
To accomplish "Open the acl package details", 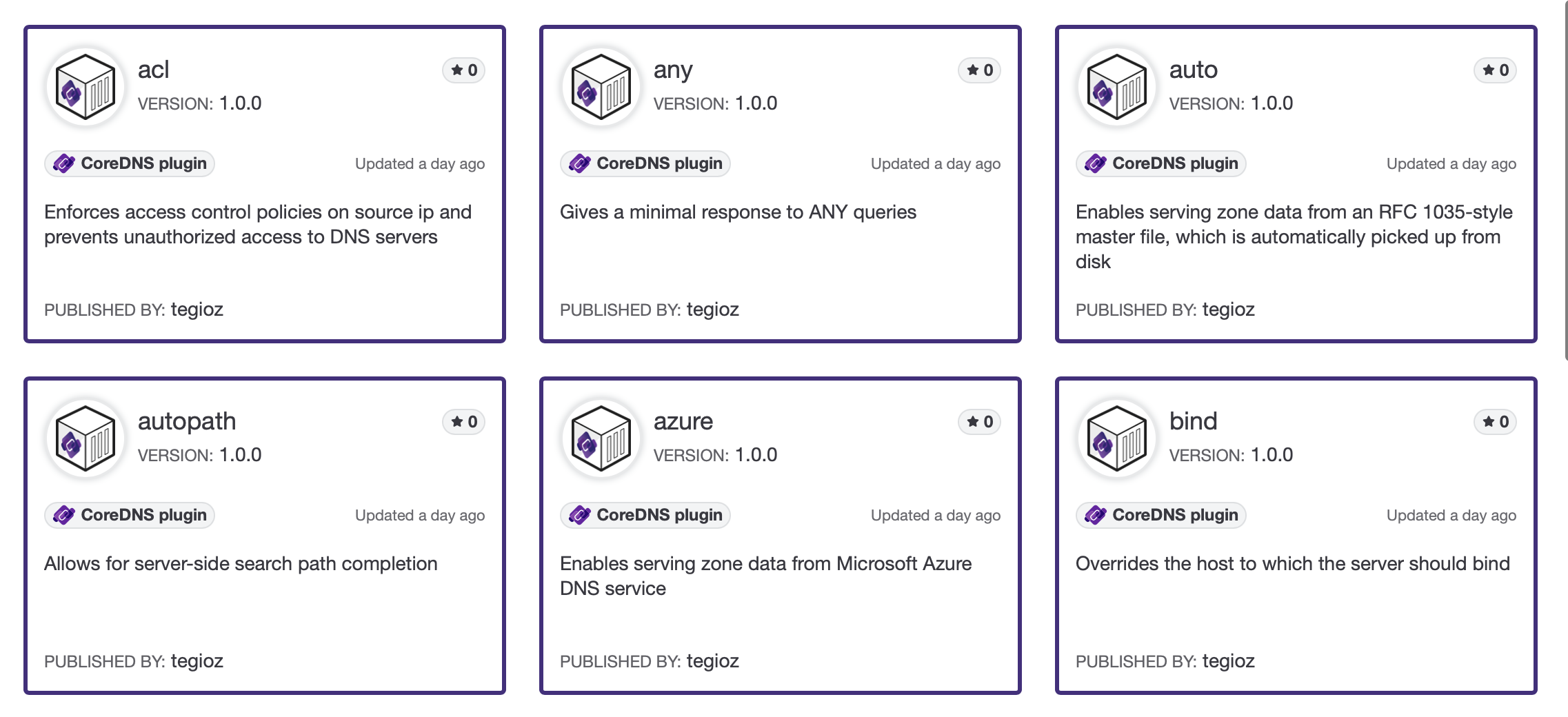I will 154,69.
